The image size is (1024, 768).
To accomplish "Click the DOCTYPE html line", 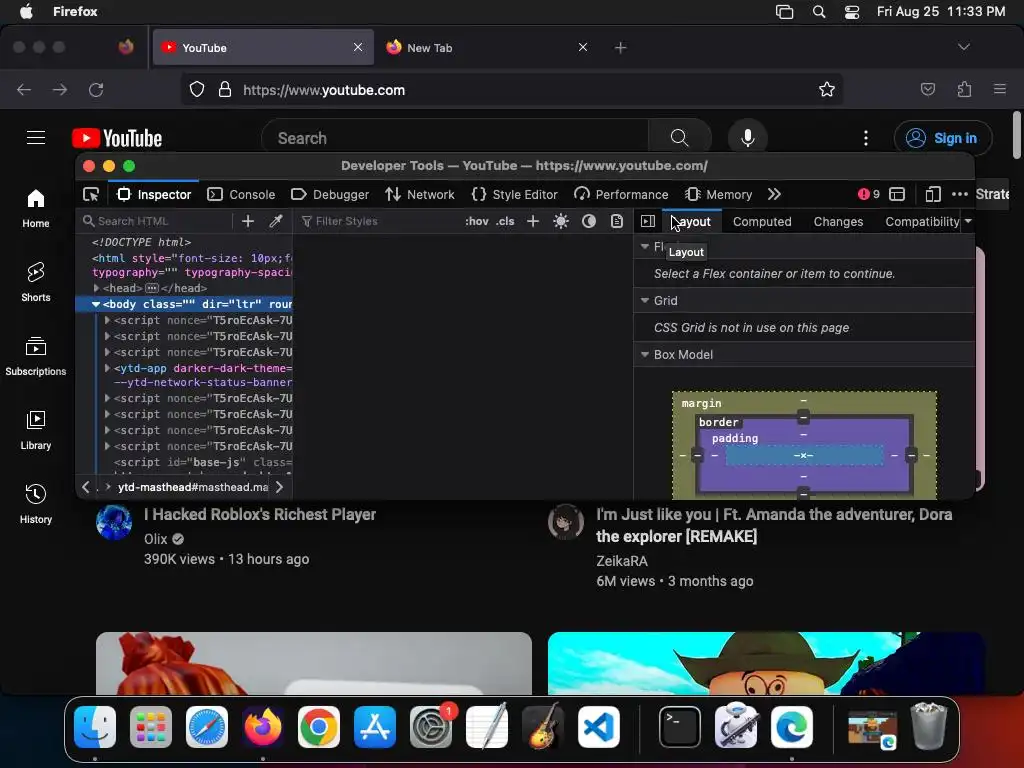I will click(142, 242).
